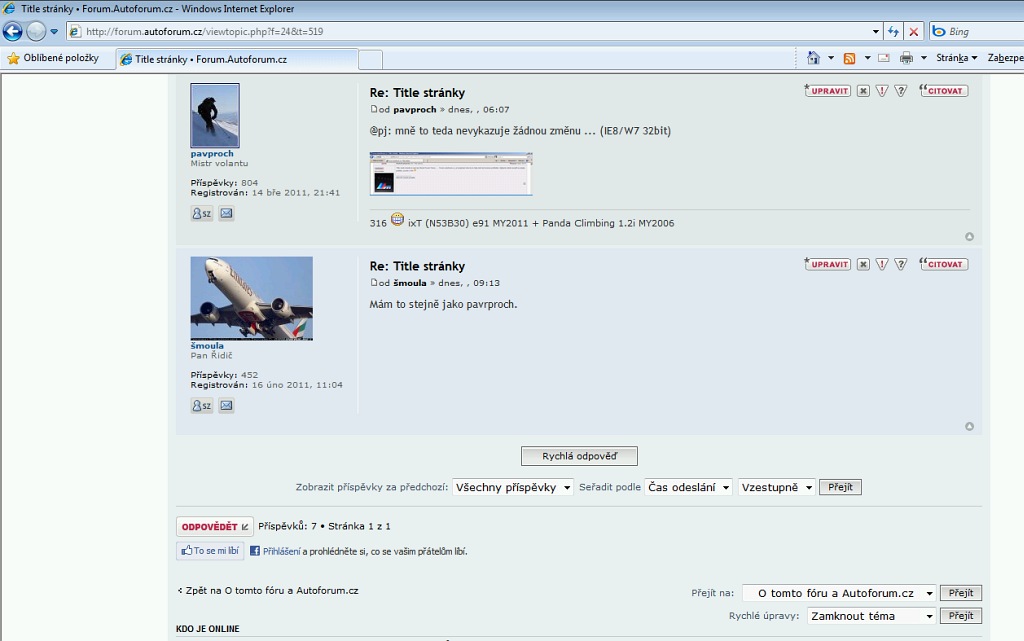Click the 'Odpovědět' reply button
The width and height of the screenshot is (1024, 641).
pyautogui.click(x=214, y=526)
